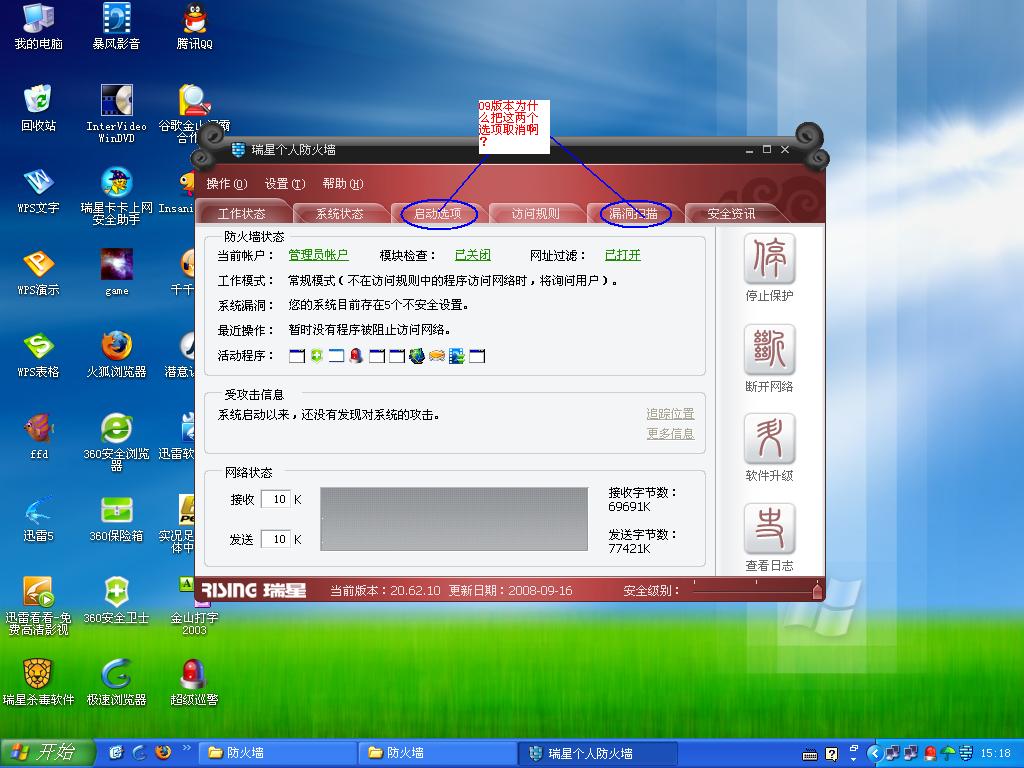
Task: Open 极速浏览器 desktop icon
Action: click(116, 683)
